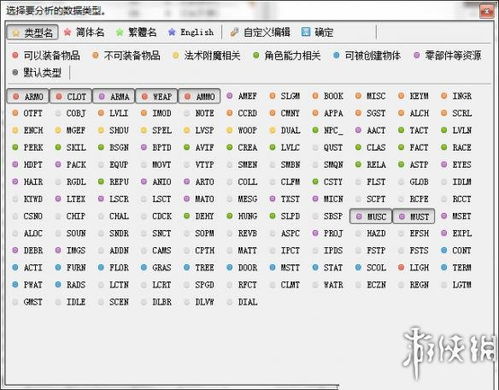Enable the DIAL record type
The width and height of the screenshot is (499, 390).
coord(242,302)
